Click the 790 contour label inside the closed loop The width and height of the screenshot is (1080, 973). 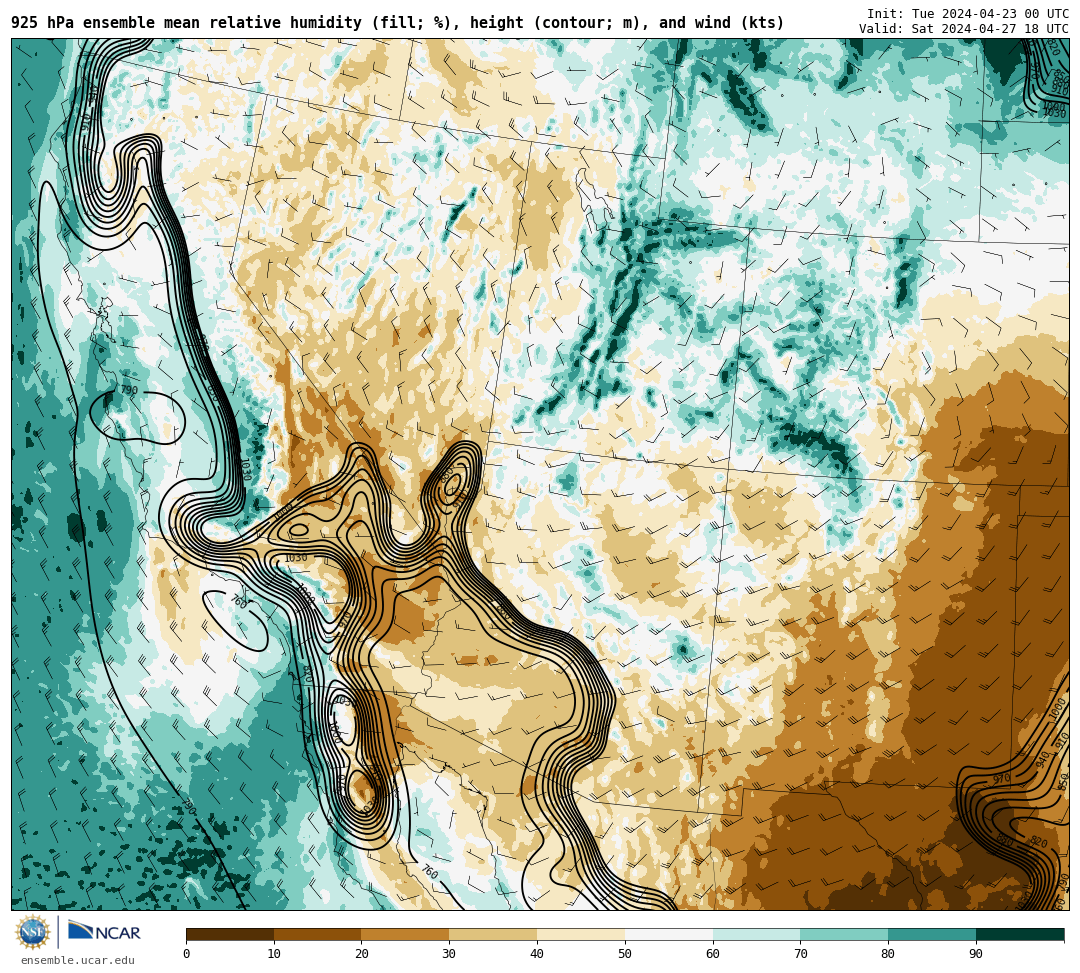pos(129,390)
